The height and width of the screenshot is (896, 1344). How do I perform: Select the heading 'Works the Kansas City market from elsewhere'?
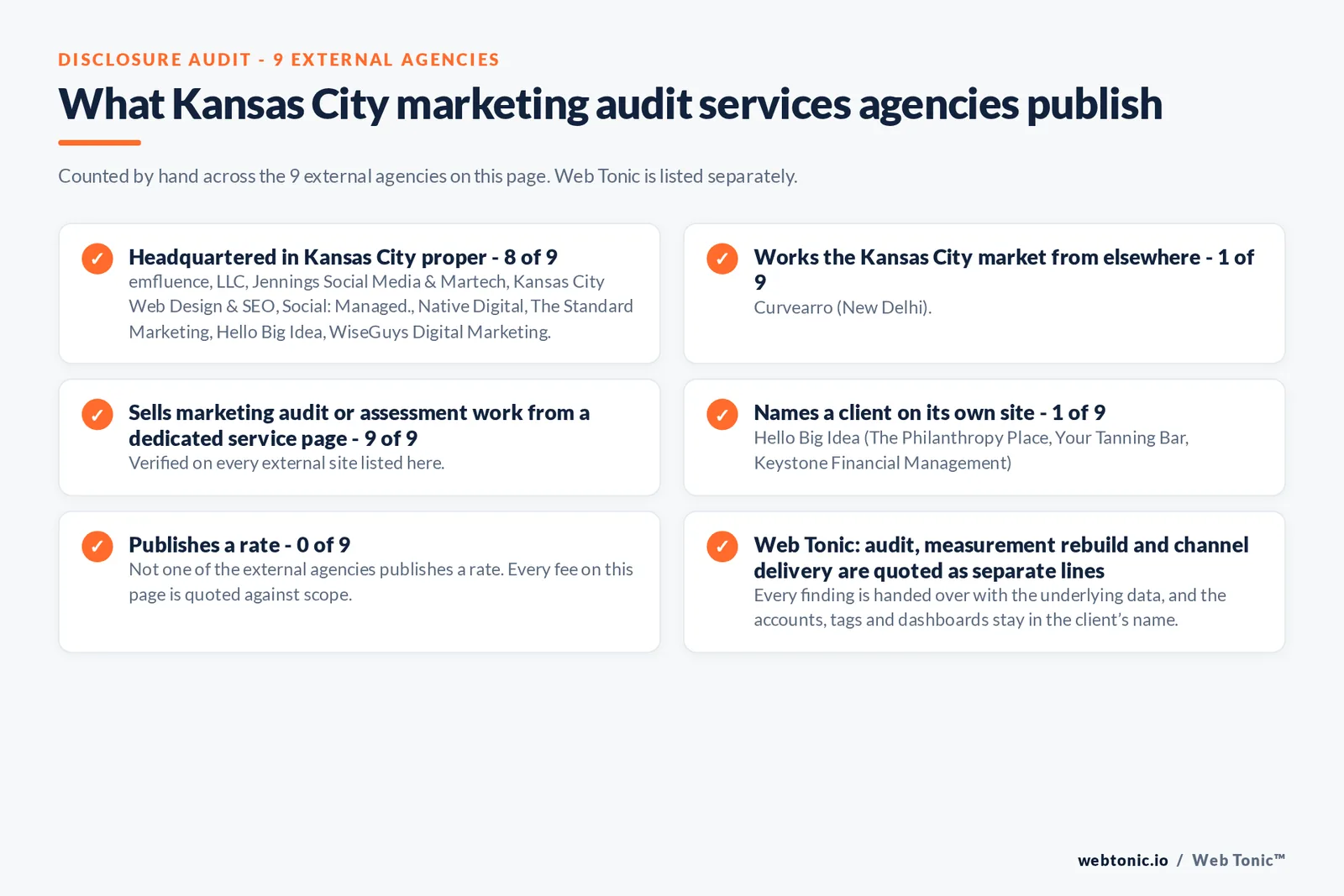pos(1004,270)
